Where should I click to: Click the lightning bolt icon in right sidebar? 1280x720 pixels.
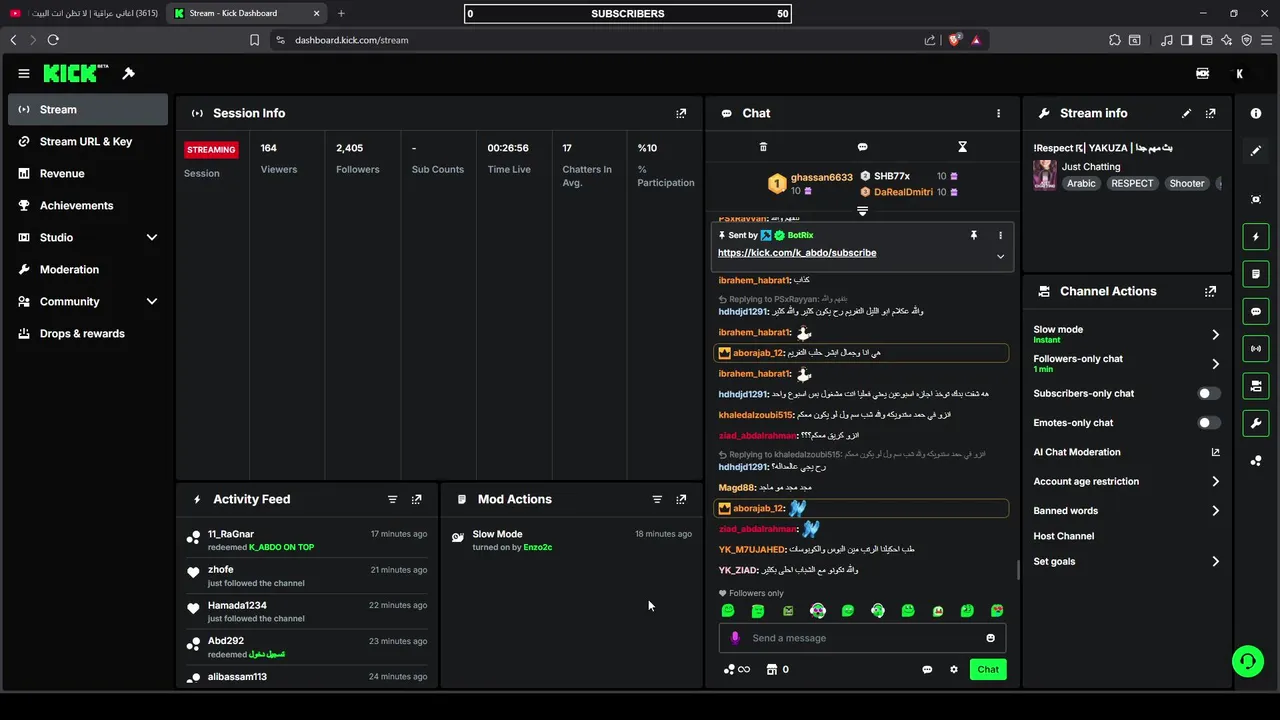pyautogui.click(x=1256, y=237)
